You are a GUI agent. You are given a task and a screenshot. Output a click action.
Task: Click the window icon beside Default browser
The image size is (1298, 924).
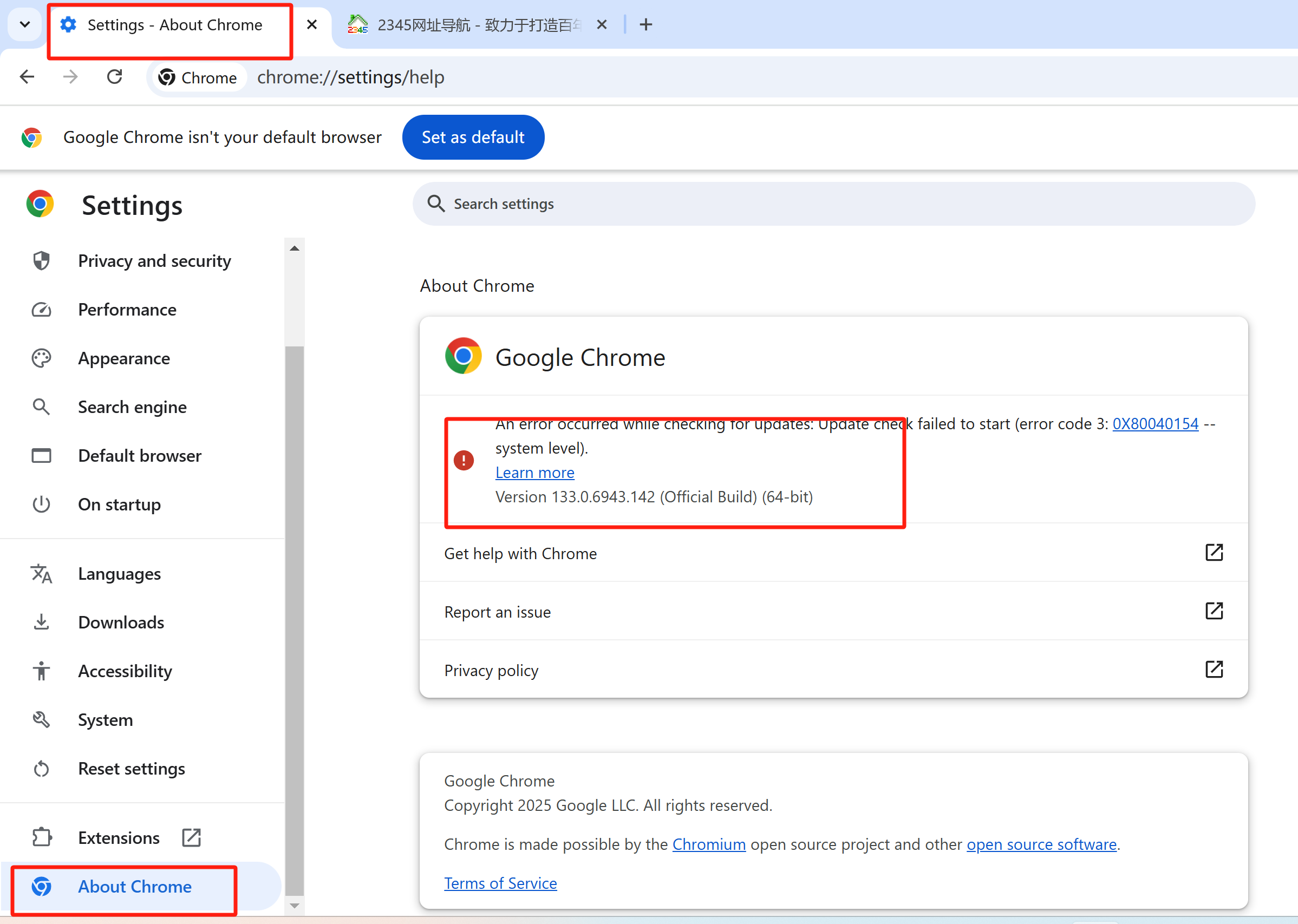(x=41, y=456)
